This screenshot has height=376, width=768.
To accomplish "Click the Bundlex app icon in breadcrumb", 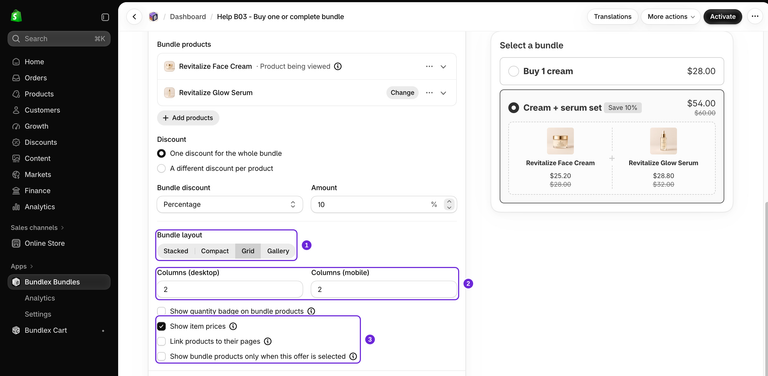I will tap(153, 17).
